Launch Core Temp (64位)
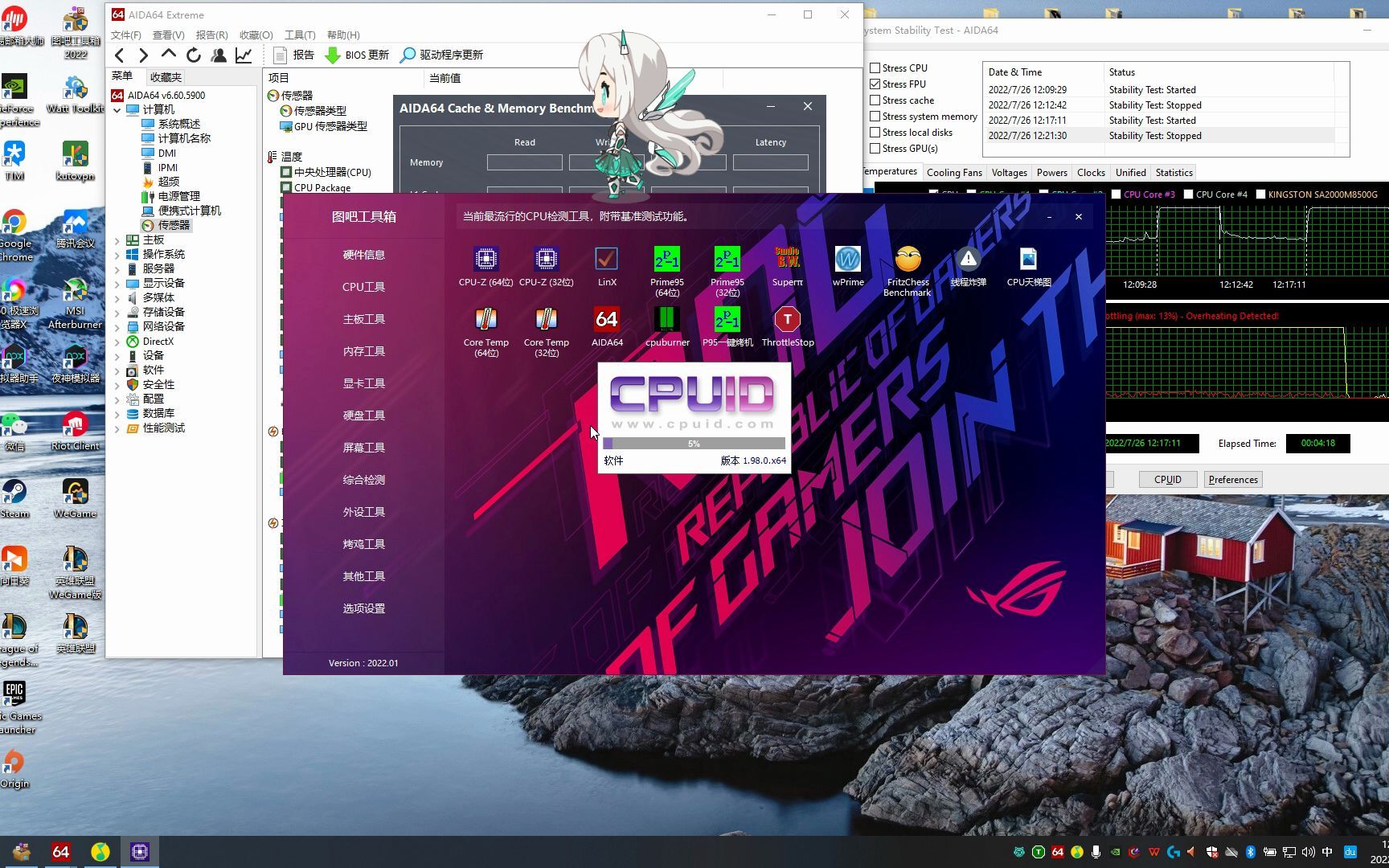This screenshot has height=868, width=1389. point(486,331)
